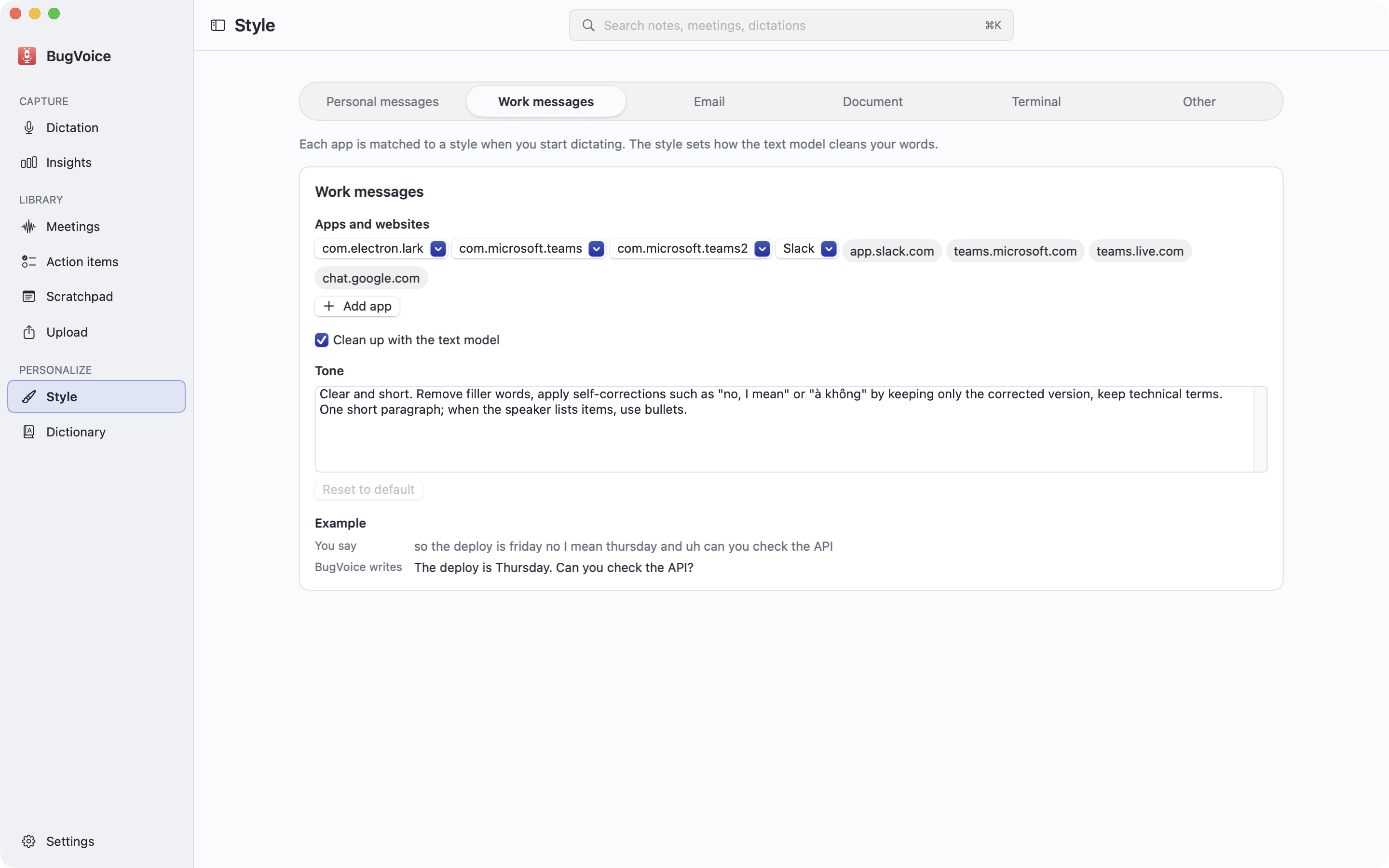Image resolution: width=1389 pixels, height=868 pixels.
Task: Click the Action items checklist icon
Action: click(29, 262)
